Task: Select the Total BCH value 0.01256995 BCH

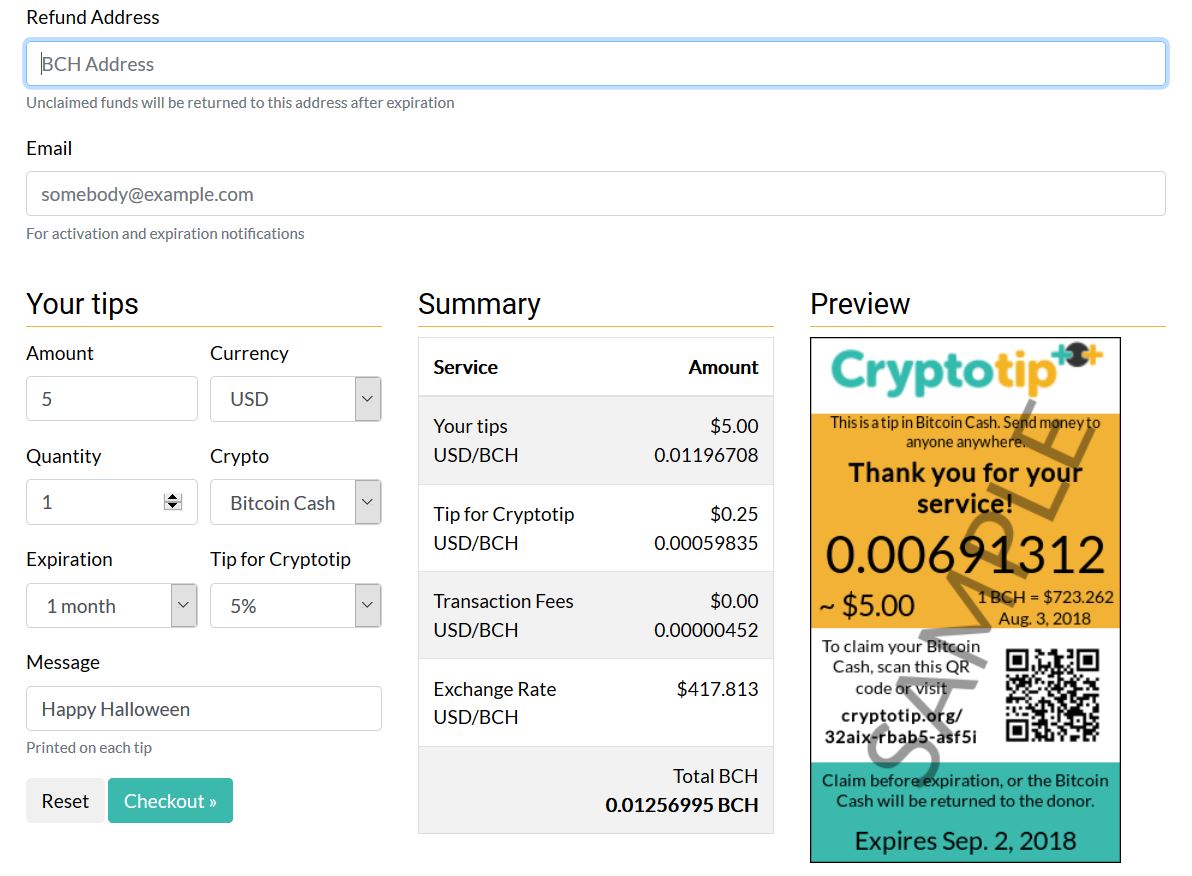Action: 681,805
